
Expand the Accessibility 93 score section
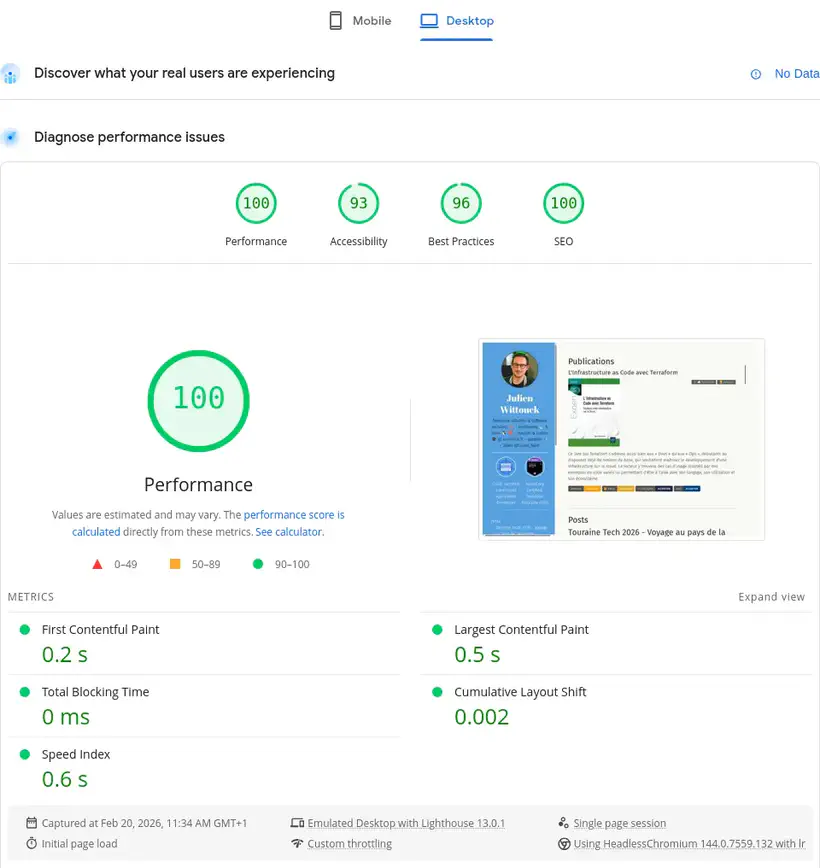point(358,203)
